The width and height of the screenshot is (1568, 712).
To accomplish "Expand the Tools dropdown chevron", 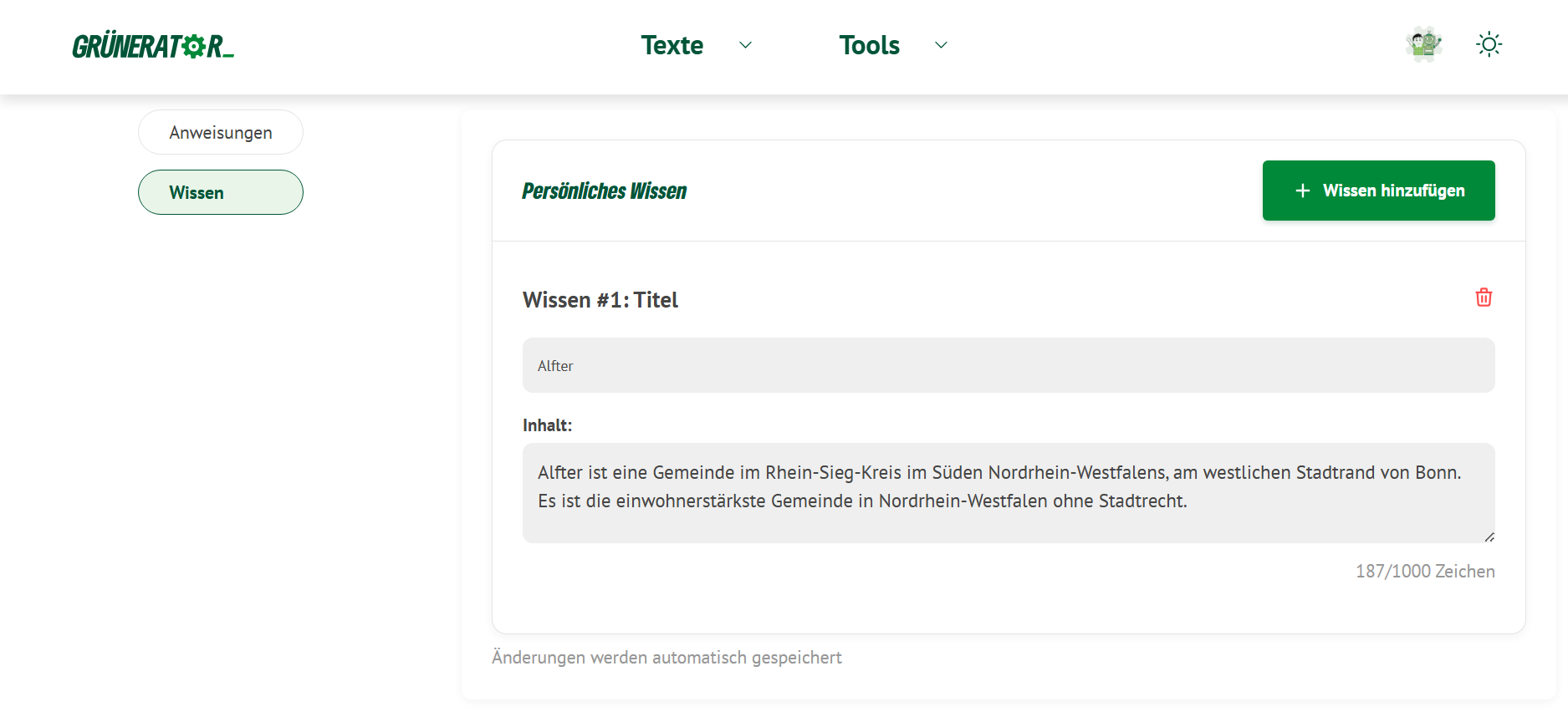I will pyautogui.click(x=940, y=46).
